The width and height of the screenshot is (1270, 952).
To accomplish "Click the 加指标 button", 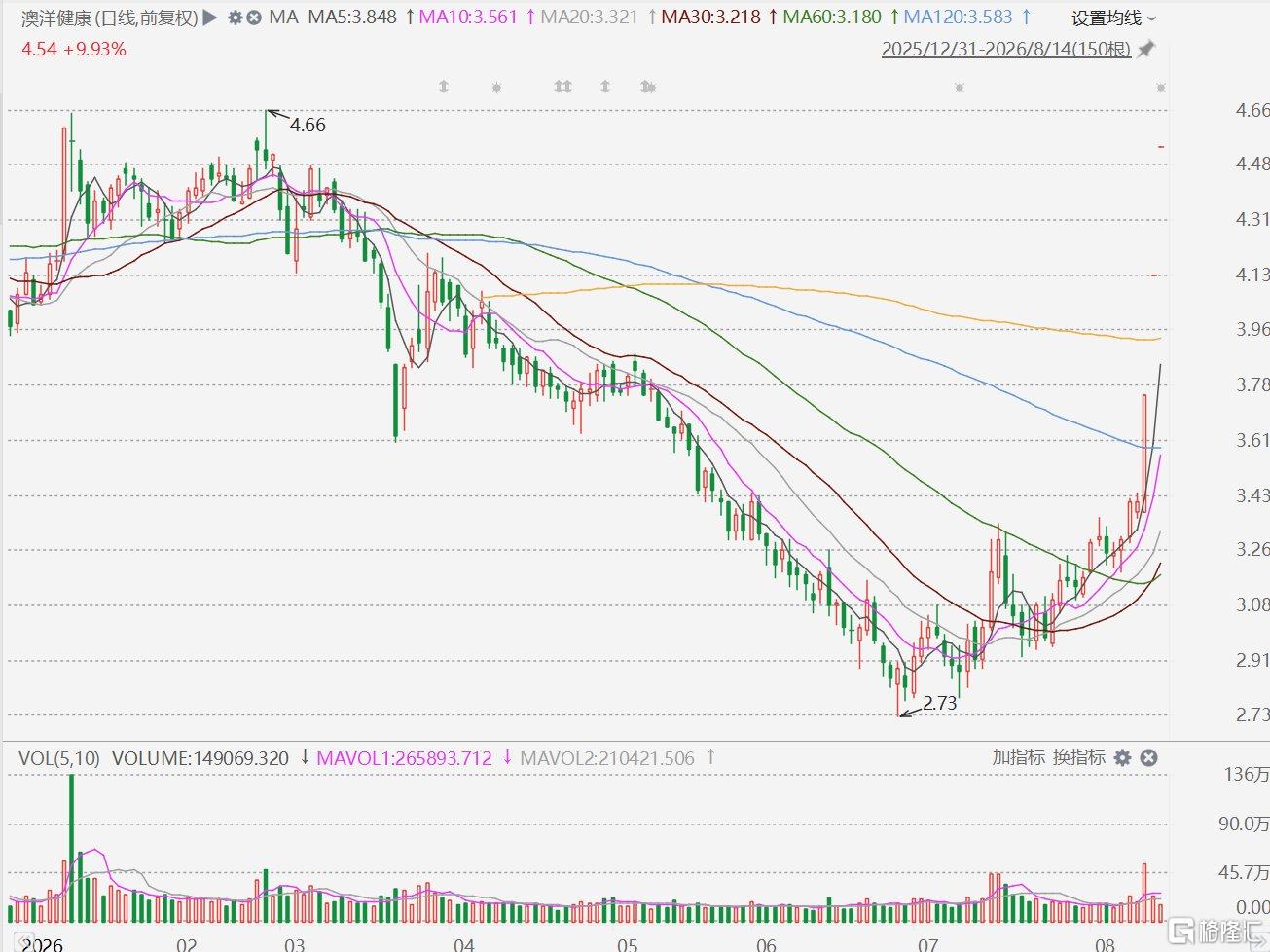I will [1018, 757].
